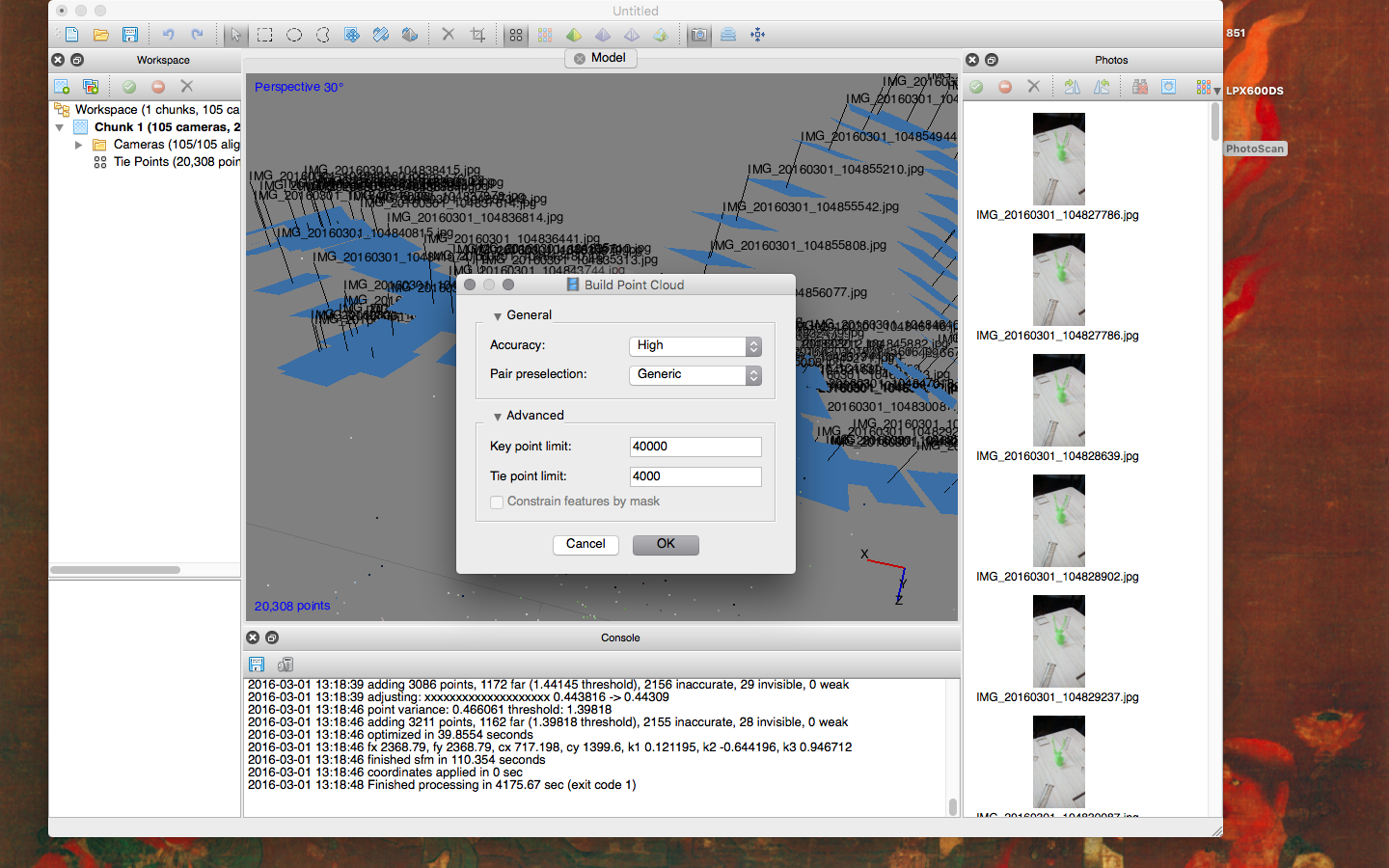Screen dimensions: 1389x868
Task: Enable items with Workspace green check icon
Action: pyautogui.click(x=129, y=87)
